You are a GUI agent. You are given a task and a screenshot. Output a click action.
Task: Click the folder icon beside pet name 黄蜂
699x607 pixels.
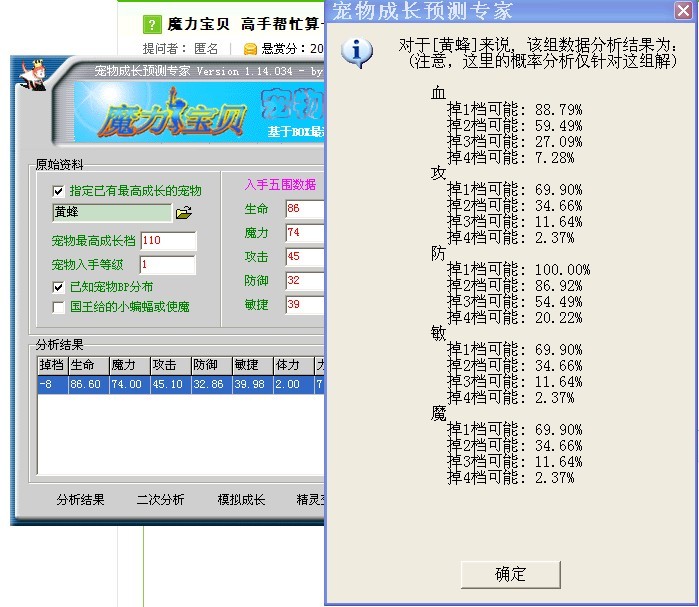click(x=183, y=212)
